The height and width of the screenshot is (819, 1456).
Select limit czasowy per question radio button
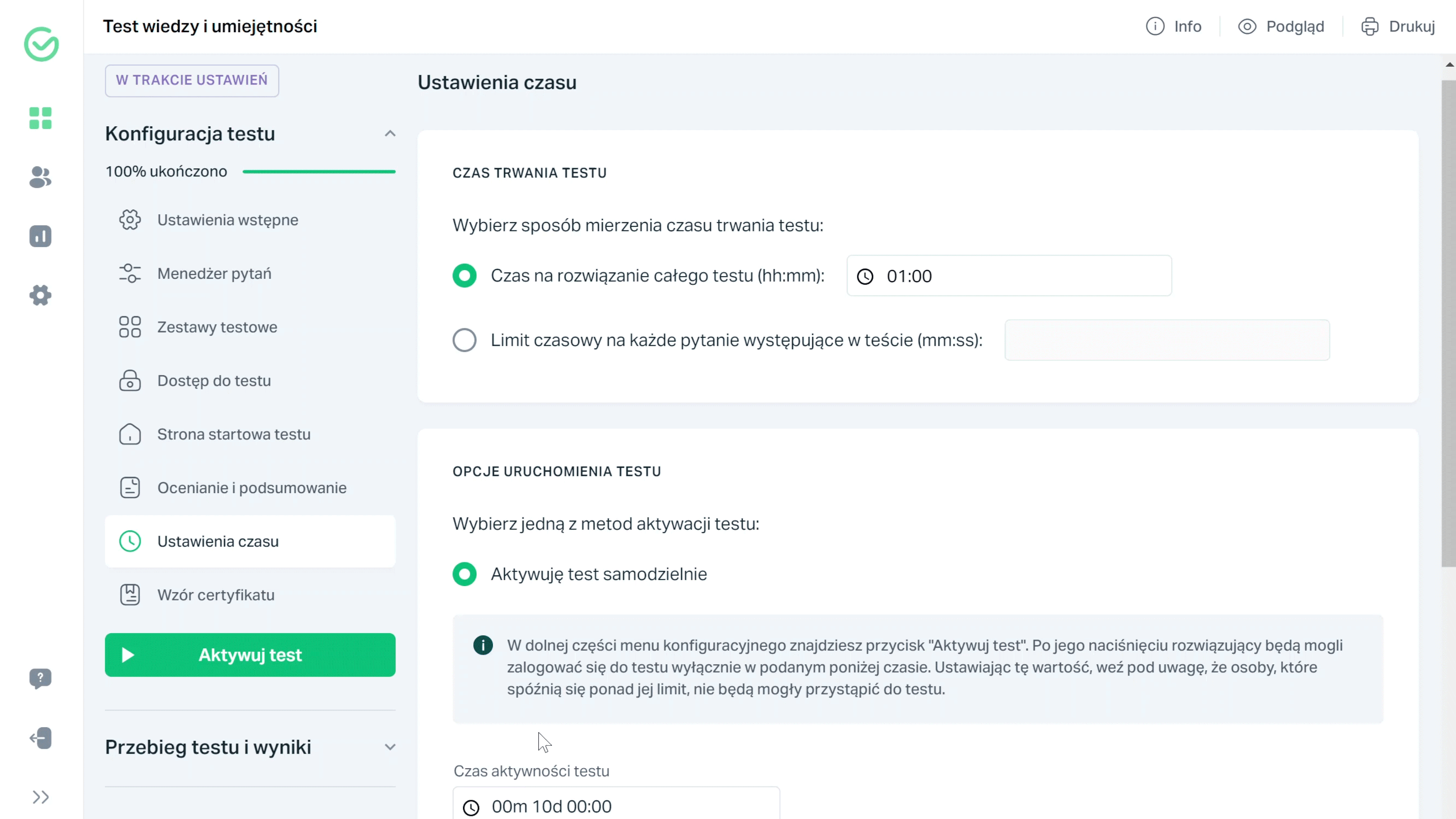(x=464, y=340)
